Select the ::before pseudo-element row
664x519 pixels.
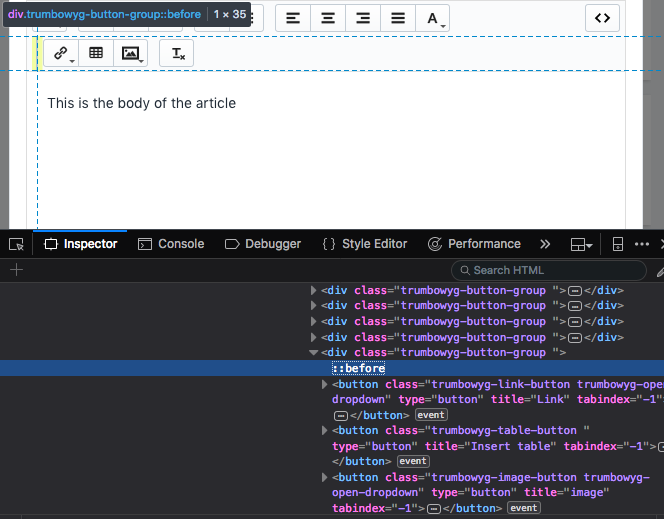pyautogui.click(x=332, y=368)
